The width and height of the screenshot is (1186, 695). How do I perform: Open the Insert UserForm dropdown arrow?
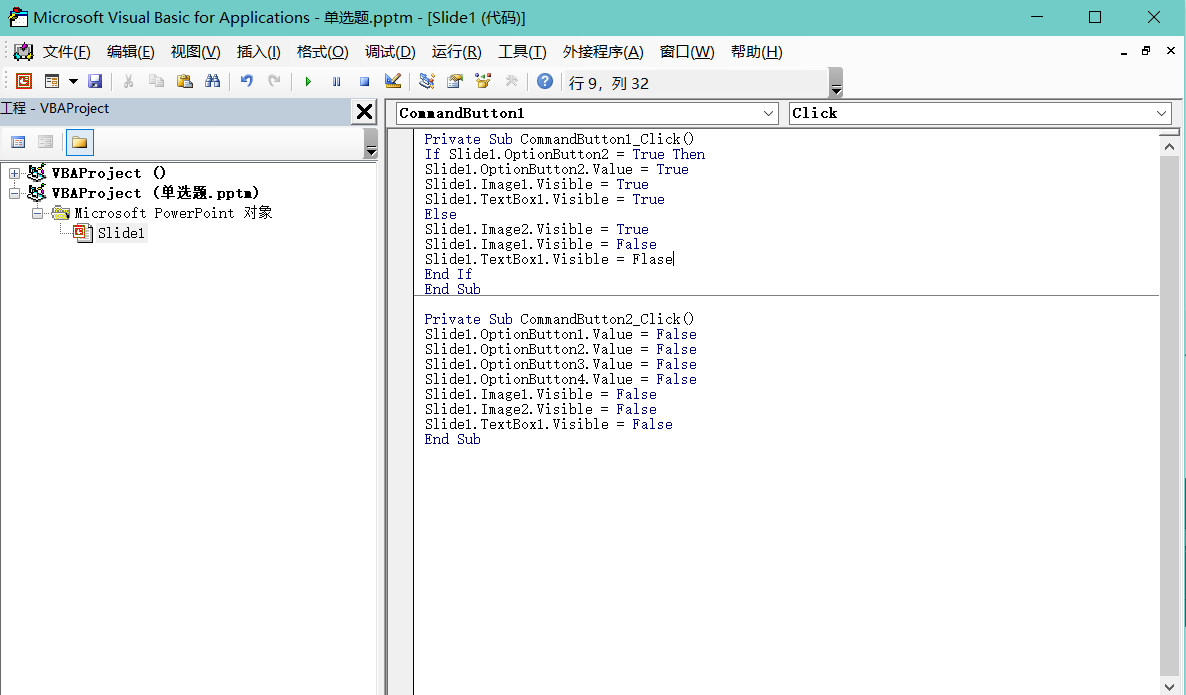[73, 82]
